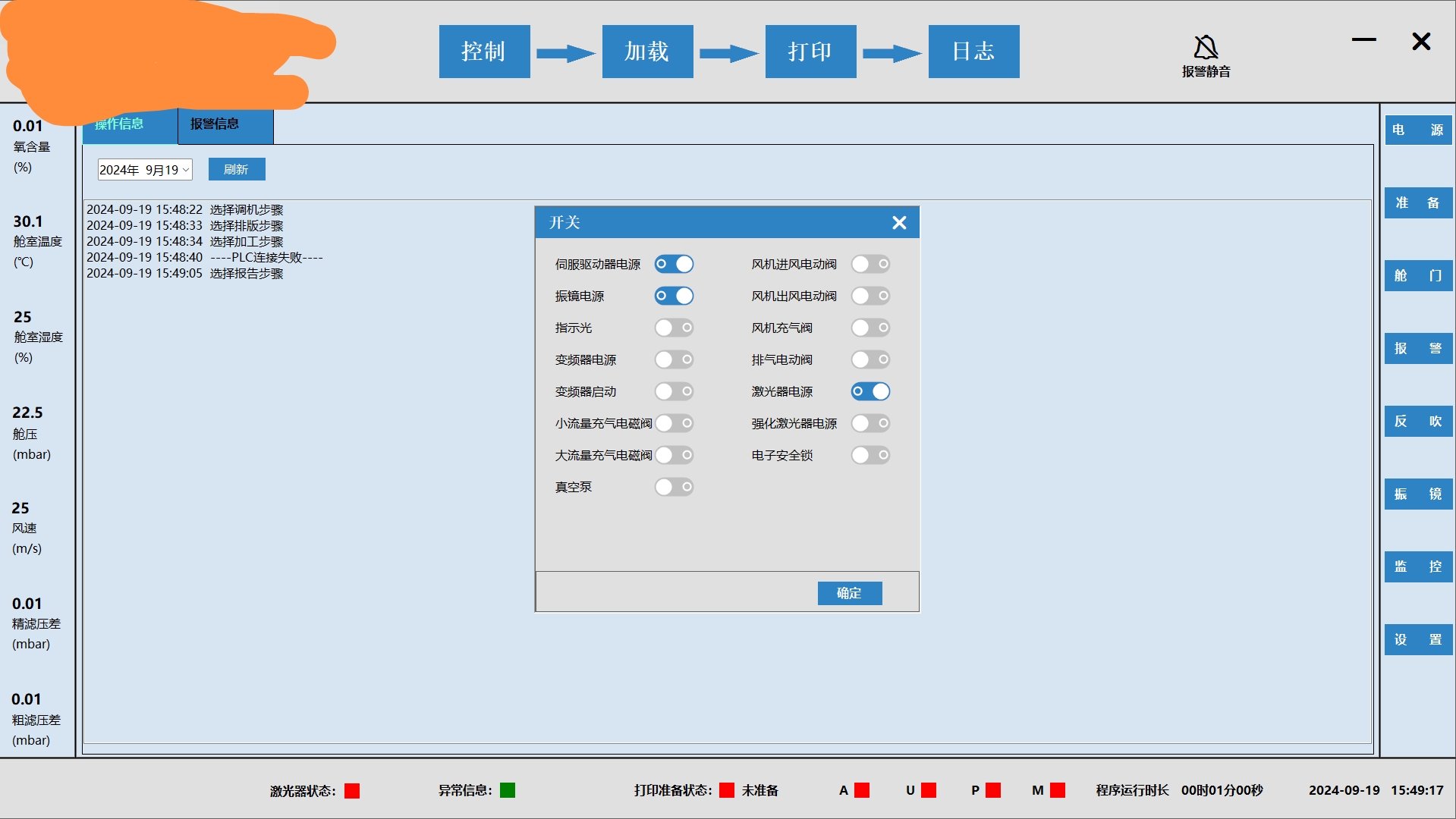The width and height of the screenshot is (1456, 819).
Task: Click the 舱室温度 value 30.1
Action: [28, 221]
